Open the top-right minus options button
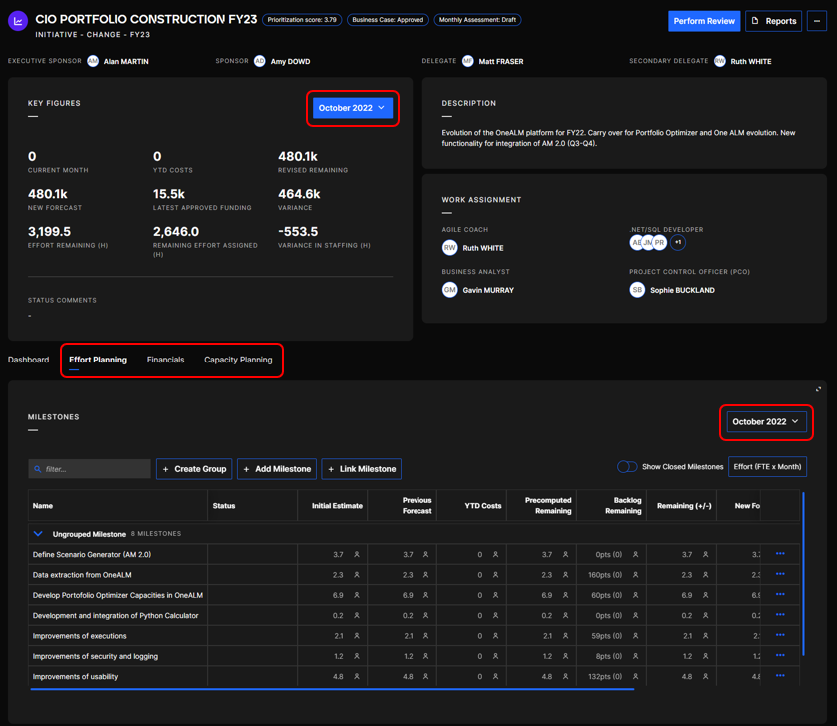The height and width of the screenshot is (726, 837). [817, 21]
